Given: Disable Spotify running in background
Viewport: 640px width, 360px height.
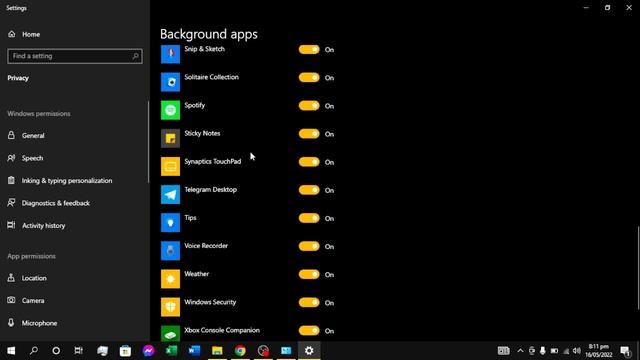Looking at the screenshot, I should [x=309, y=106].
